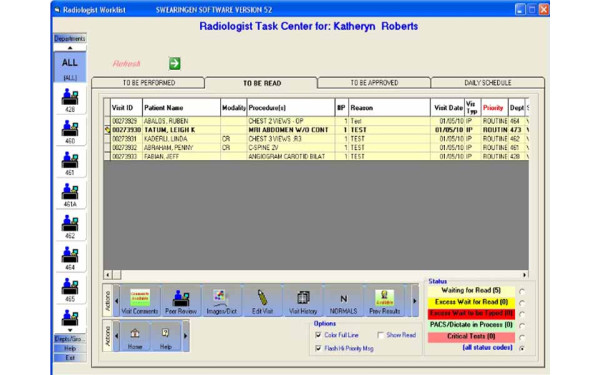Screen dimensions: 600x375
Task: Toggle Flash Hi Priority Msg checkbox
Action: click(x=318, y=349)
